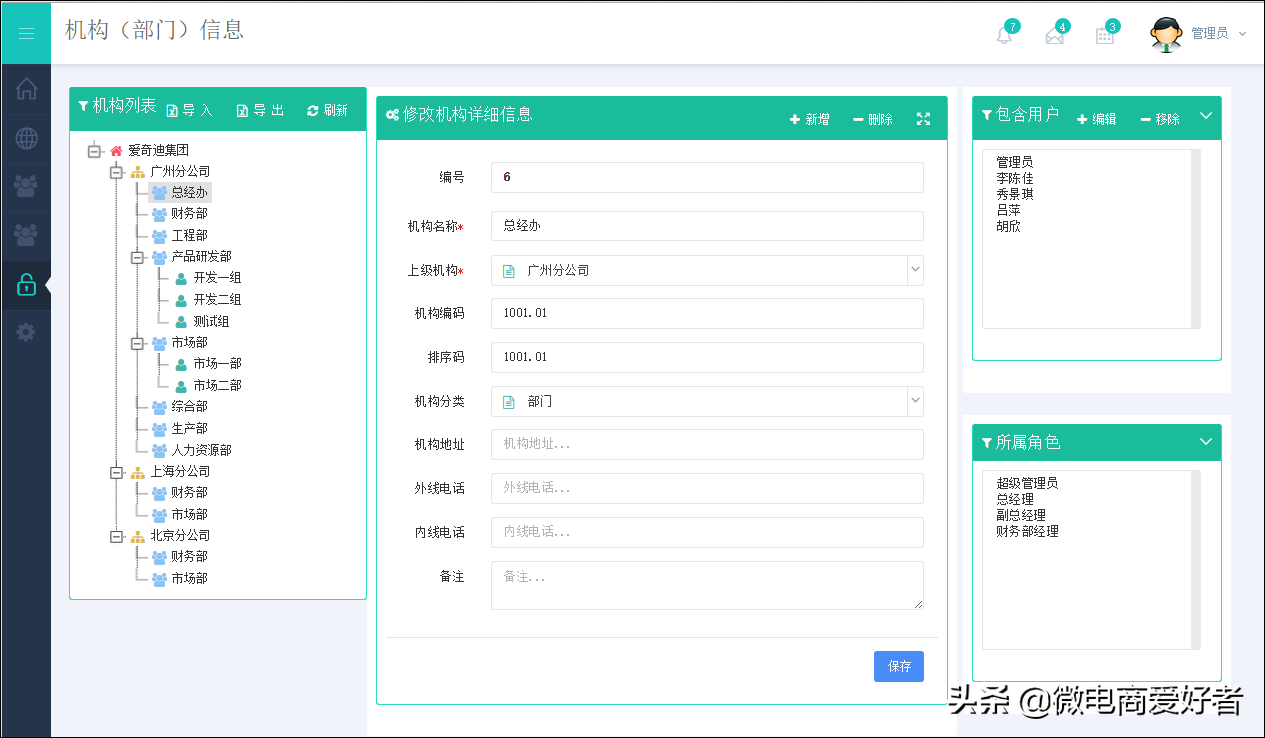The height and width of the screenshot is (738, 1265).
Task: Click the 机构编码 input field
Action: tap(707, 313)
